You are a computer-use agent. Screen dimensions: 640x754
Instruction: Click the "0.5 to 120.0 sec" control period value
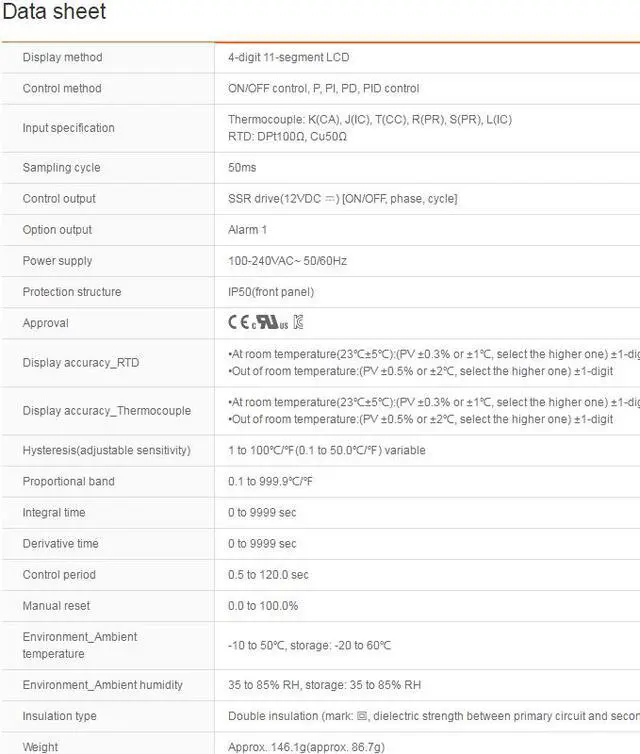pyautogui.click(x=268, y=574)
